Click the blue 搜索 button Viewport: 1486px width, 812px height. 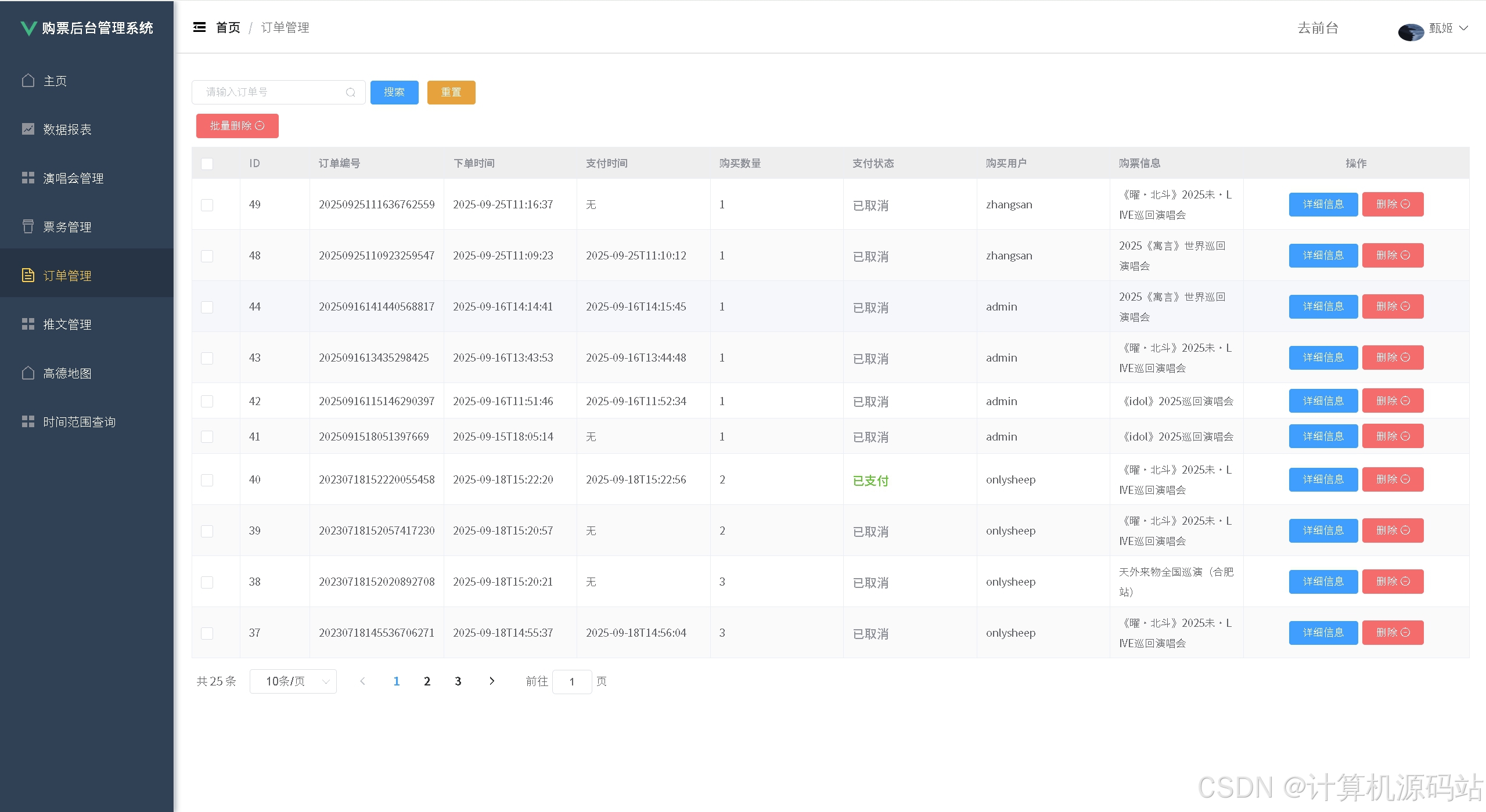[394, 92]
